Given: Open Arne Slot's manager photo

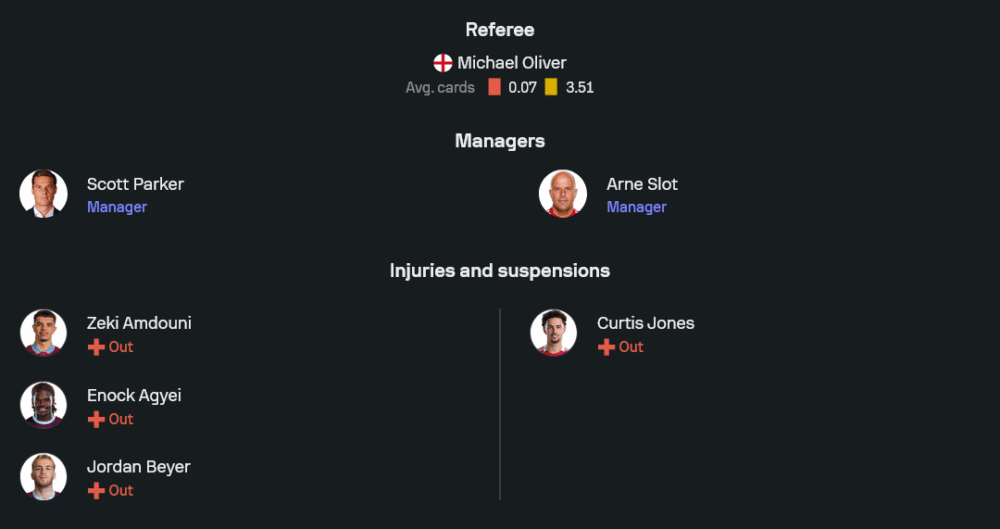Looking at the screenshot, I should point(563,193).
